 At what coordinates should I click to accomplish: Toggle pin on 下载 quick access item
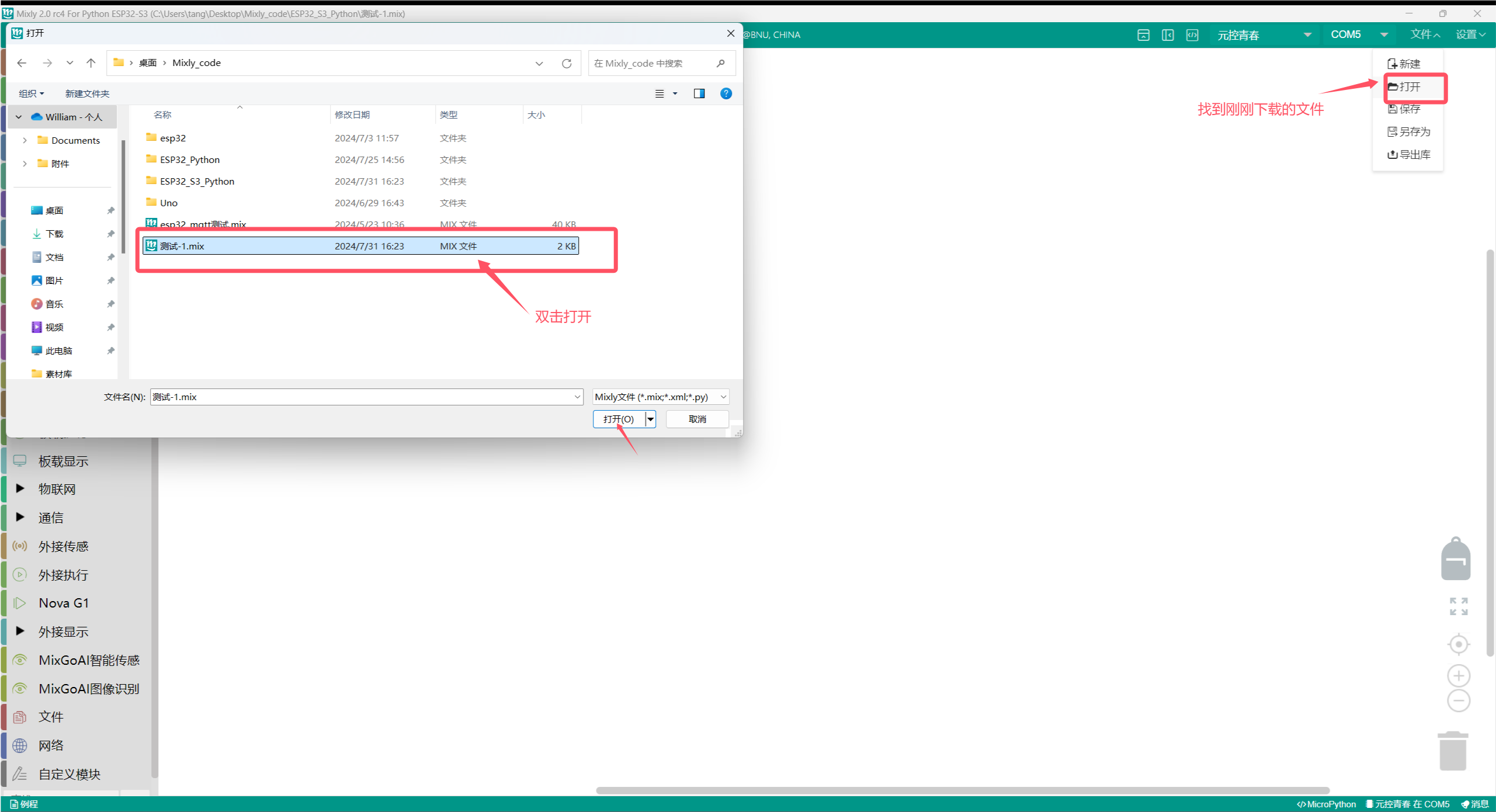tap(110, 234)
